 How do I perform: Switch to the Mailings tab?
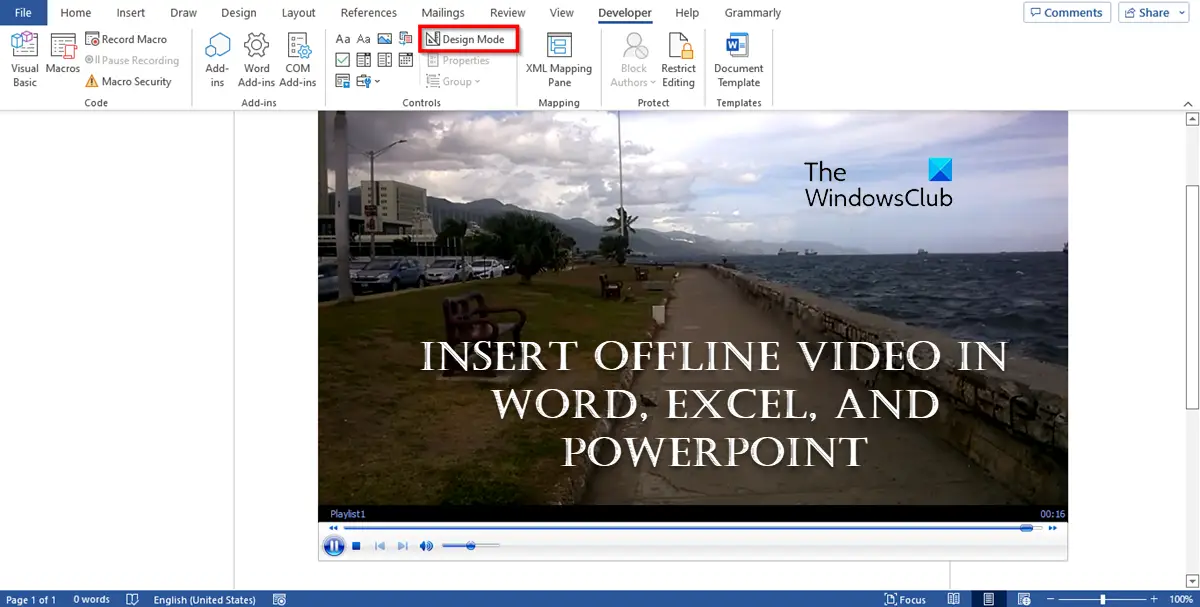point(443,13)
